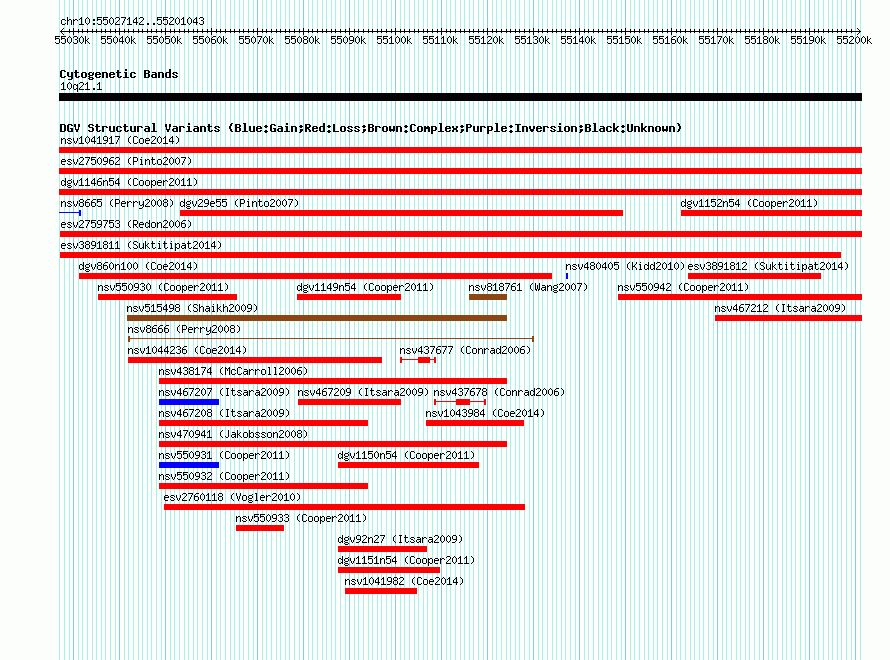890x660 pixels.
Task: Click esv3891812 (Suktitipat2014) label
Action: pos(768,266)
